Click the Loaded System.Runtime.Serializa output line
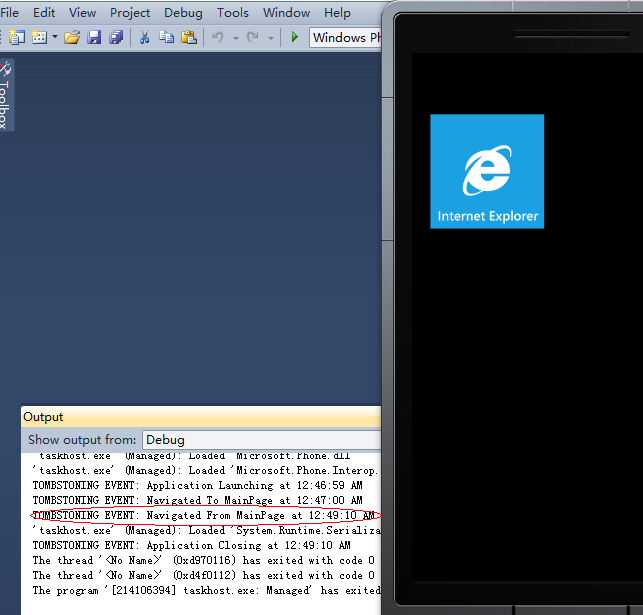This screenshot has width=643, height=615. [x=207, y=531]
